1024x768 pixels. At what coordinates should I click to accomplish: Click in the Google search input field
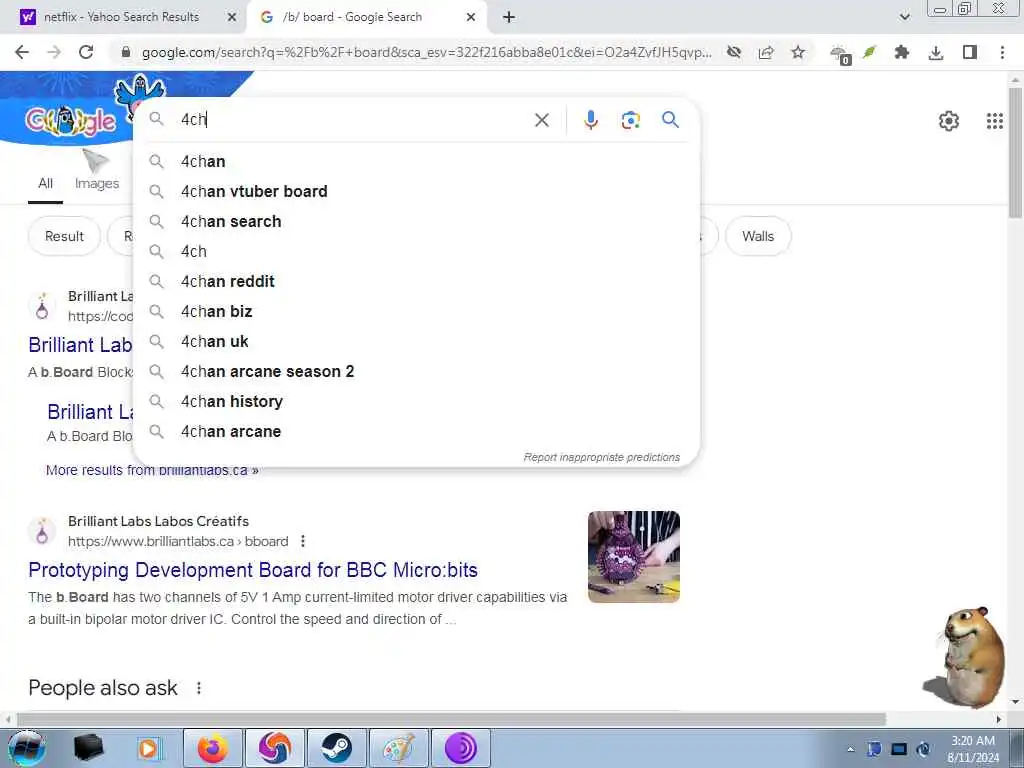click(353, 120)
